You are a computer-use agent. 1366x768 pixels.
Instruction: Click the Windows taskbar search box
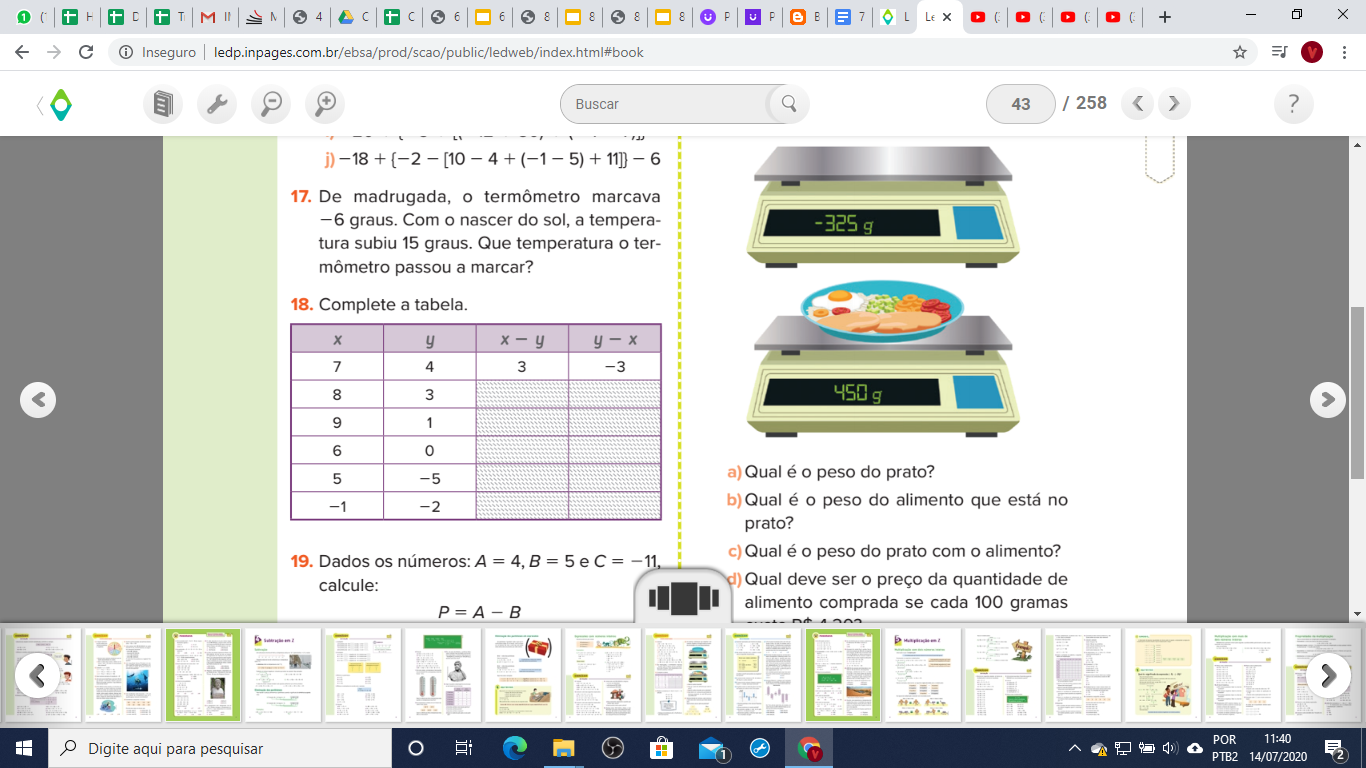tap(219, 748)
